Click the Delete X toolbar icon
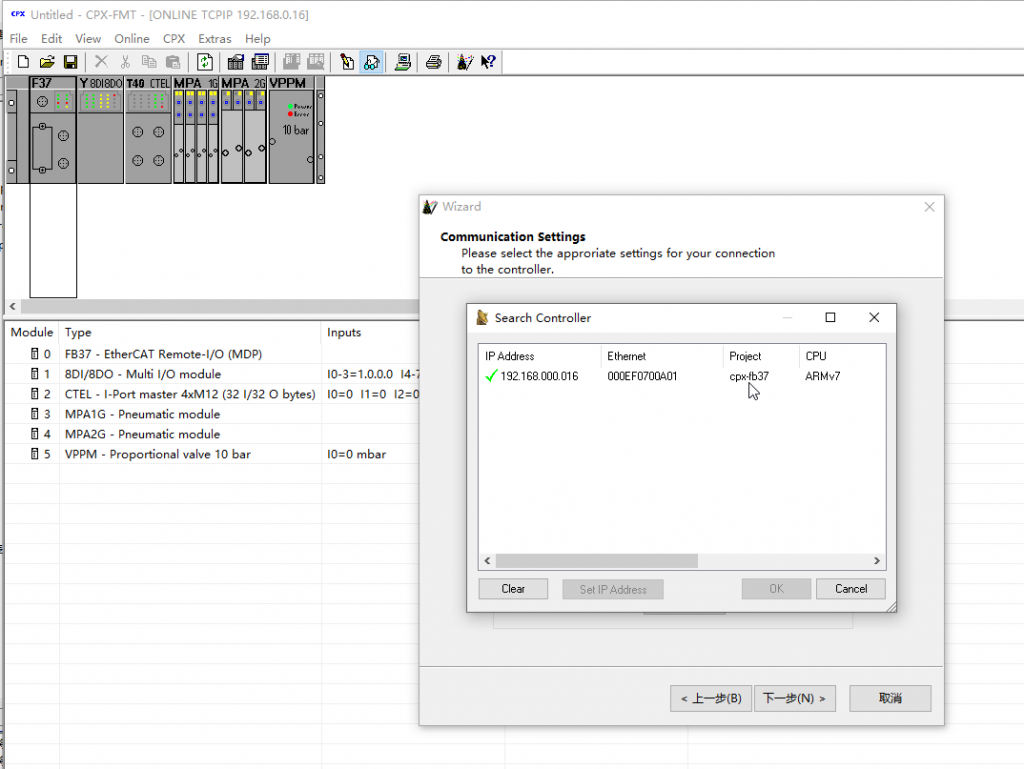Viewport: 1024px width, 769px height. point(101,62)
